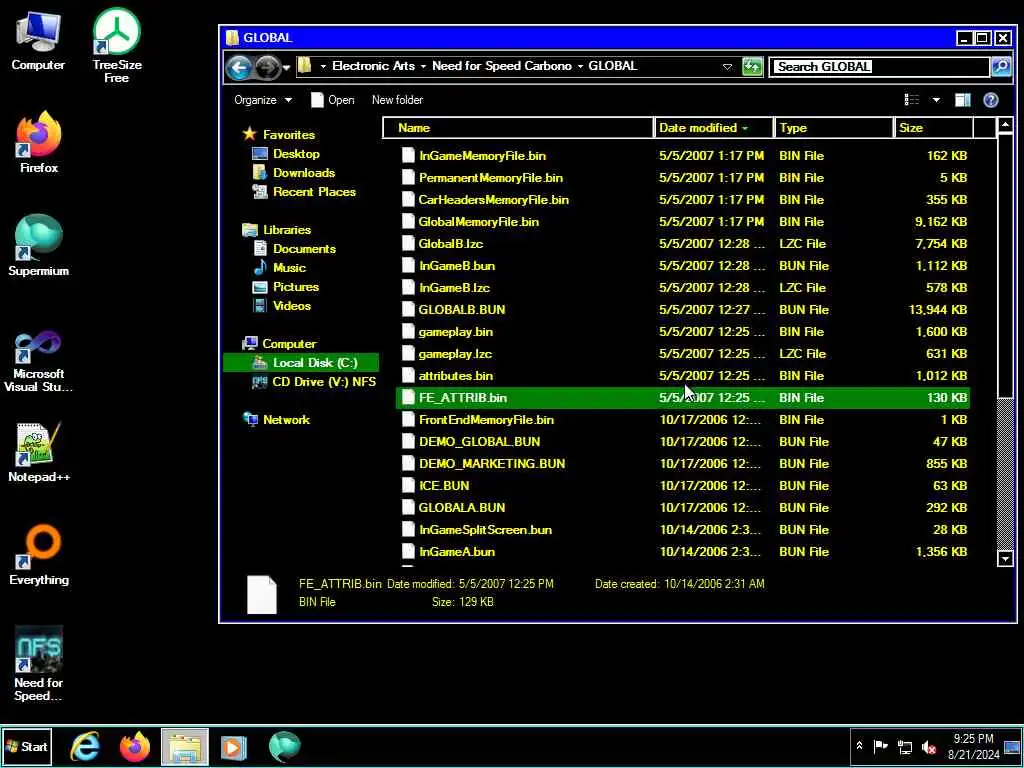Refresh the GLOBAL folder view
Viewport: 1024px width, 768px height.
[752, 66]
